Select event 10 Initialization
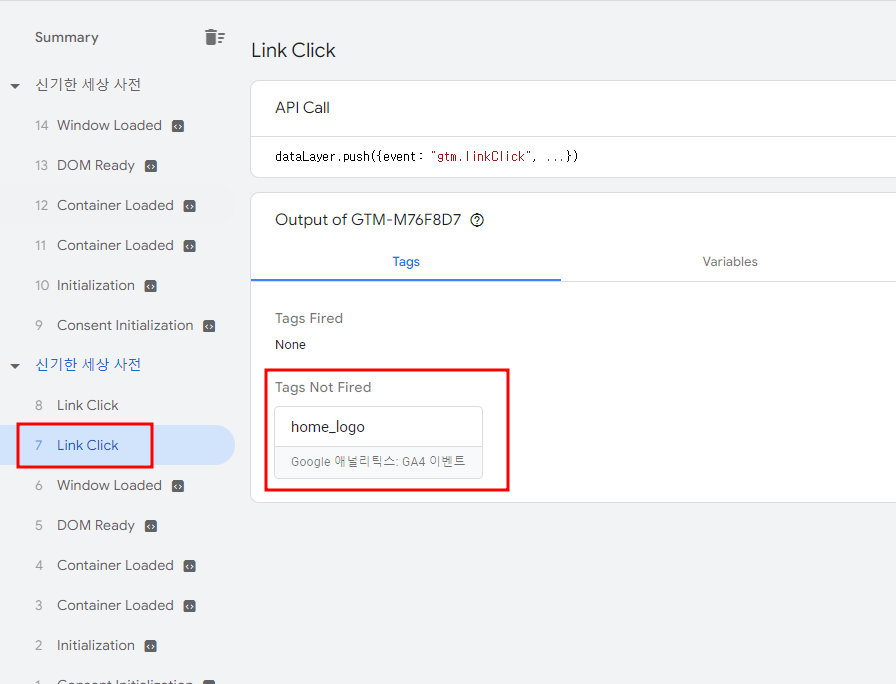The image size is (896, 684). click(117, 285)
